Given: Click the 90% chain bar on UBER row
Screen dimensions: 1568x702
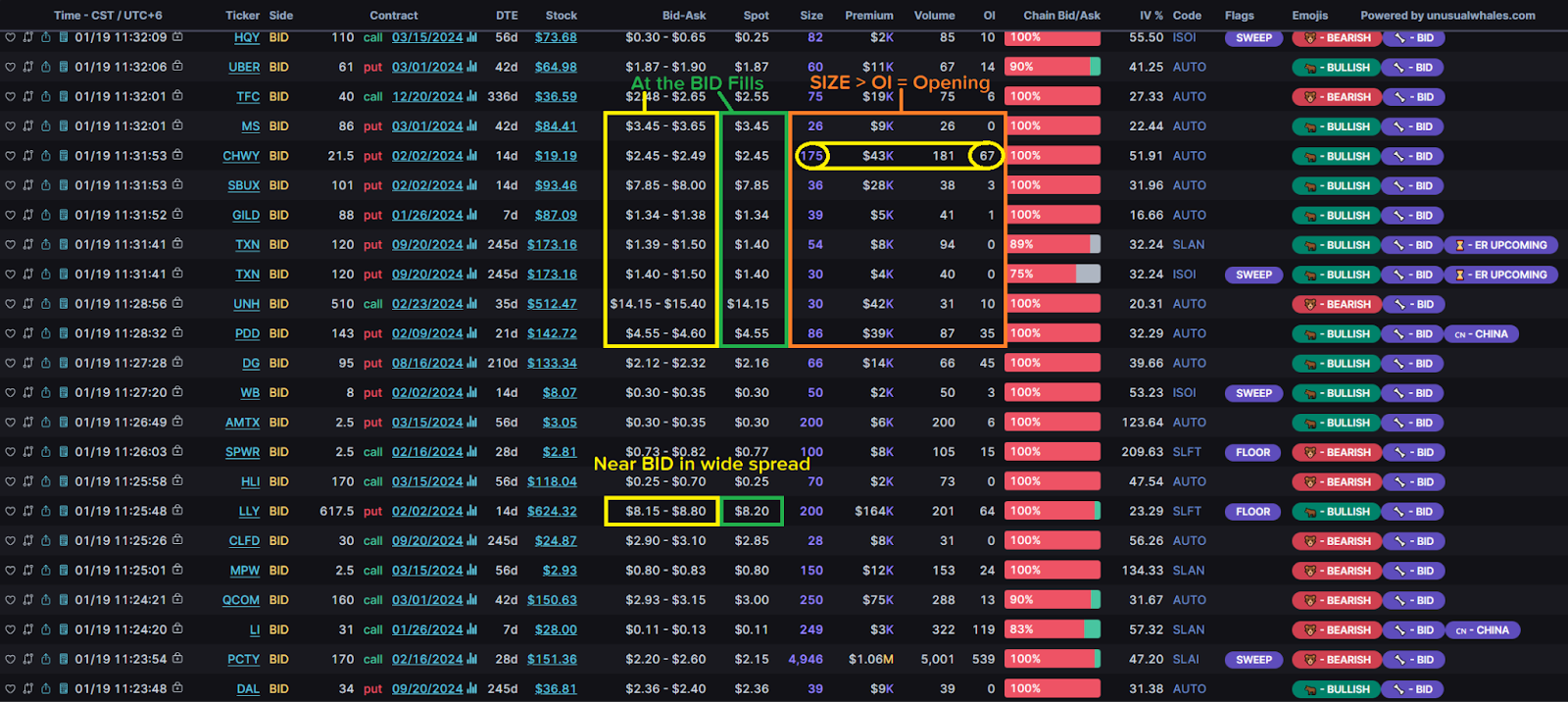Looking at the screenshot, I should (1053, 67).
